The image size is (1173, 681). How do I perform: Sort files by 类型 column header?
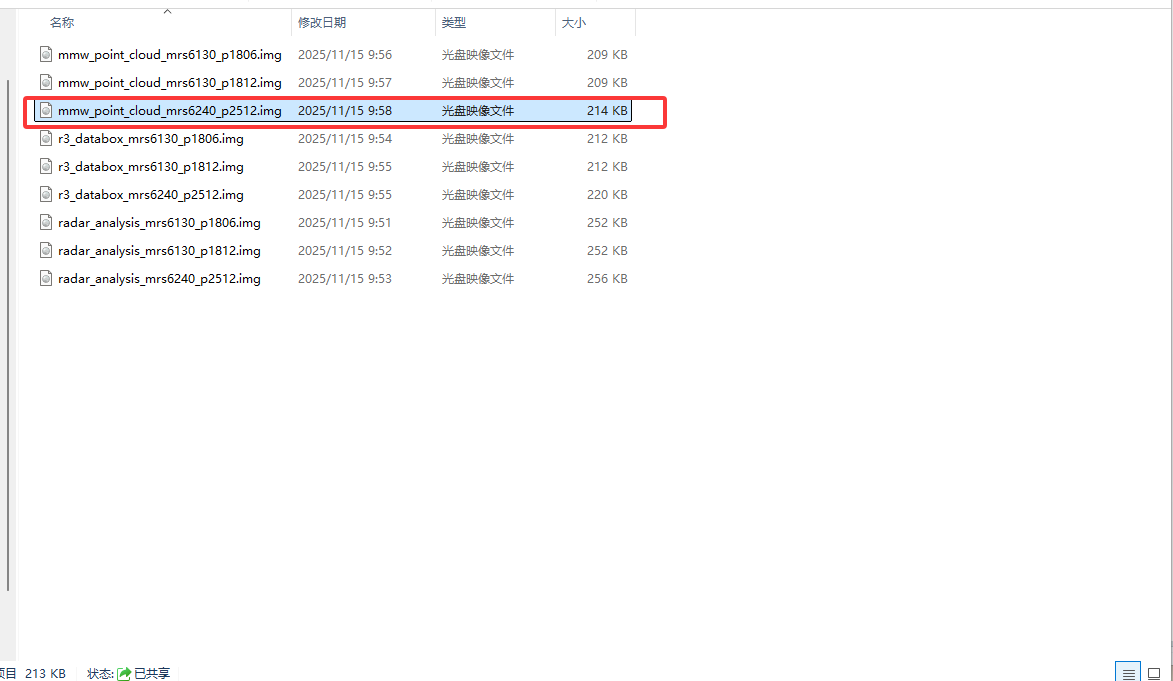453,22
